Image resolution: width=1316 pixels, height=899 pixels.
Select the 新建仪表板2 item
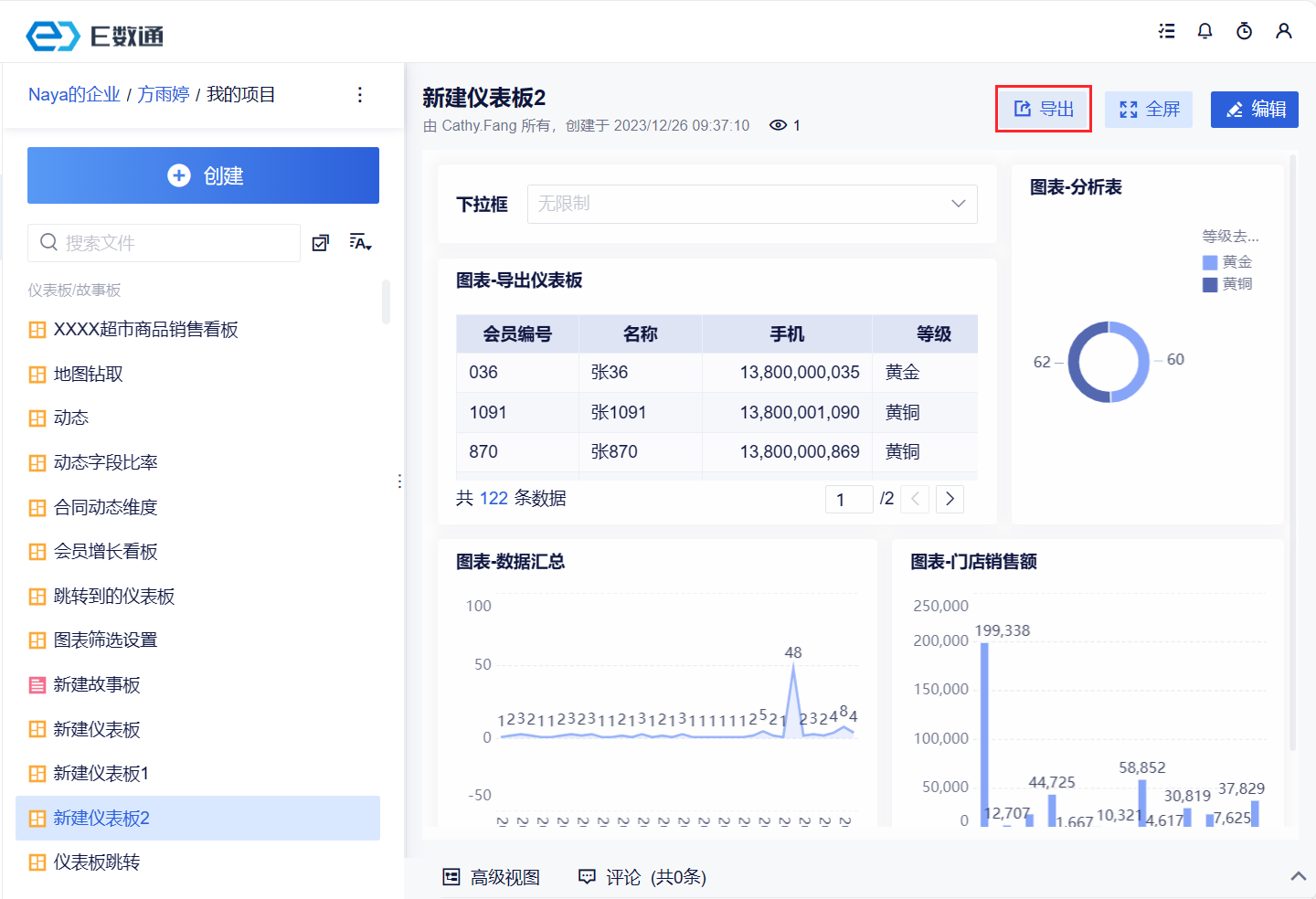point(197,819)
